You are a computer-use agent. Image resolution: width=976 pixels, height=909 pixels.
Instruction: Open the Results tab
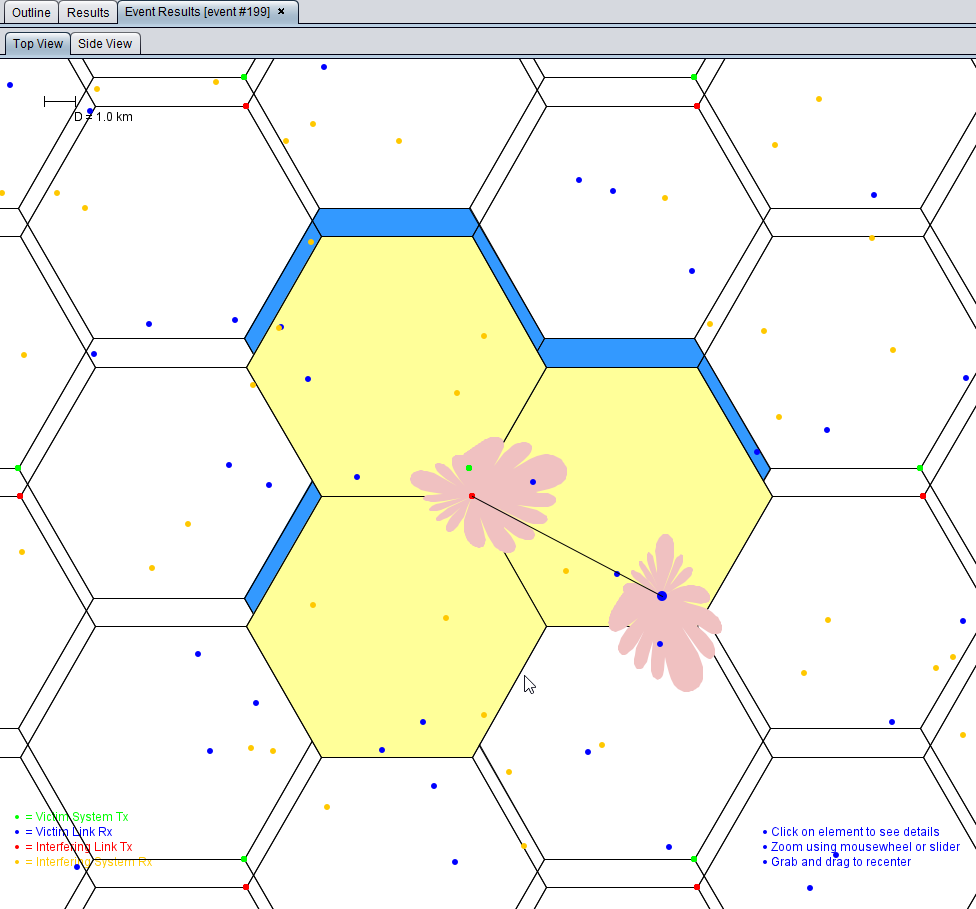click(x=88, y=12)
